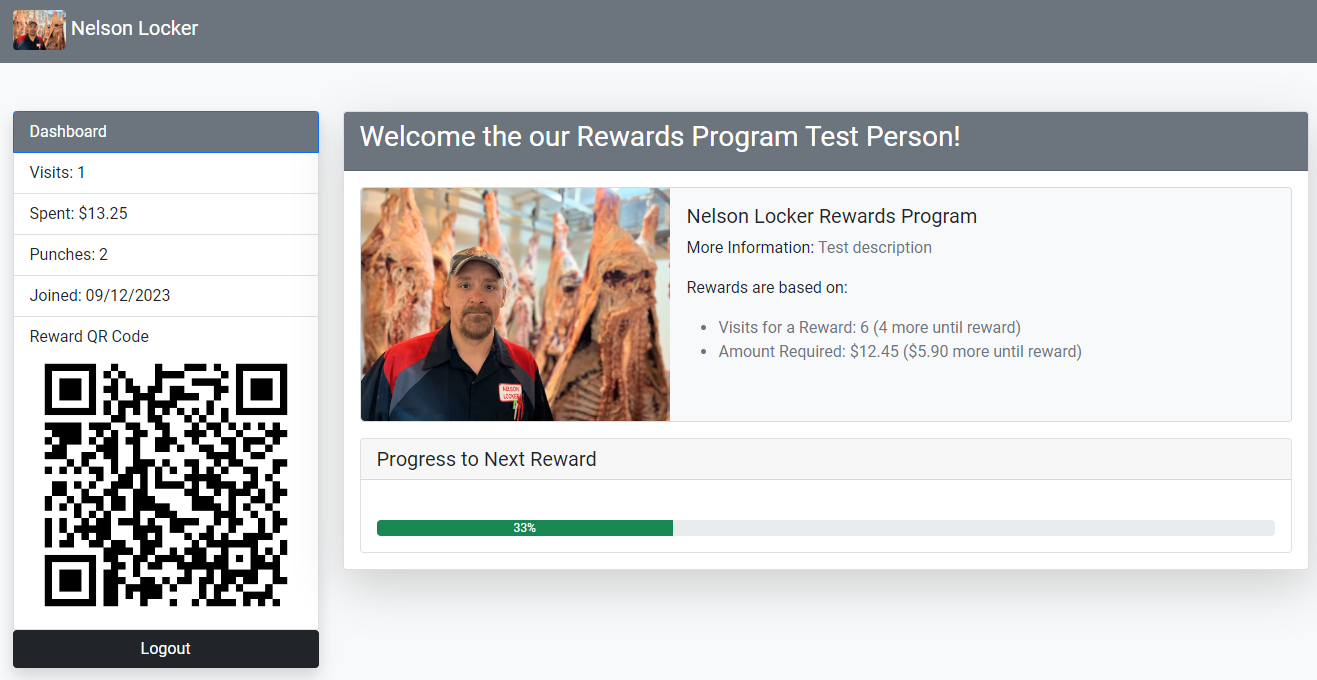1317x680 pixels.
Task: Click the 33% green progress bar
Action: [524, 527]
